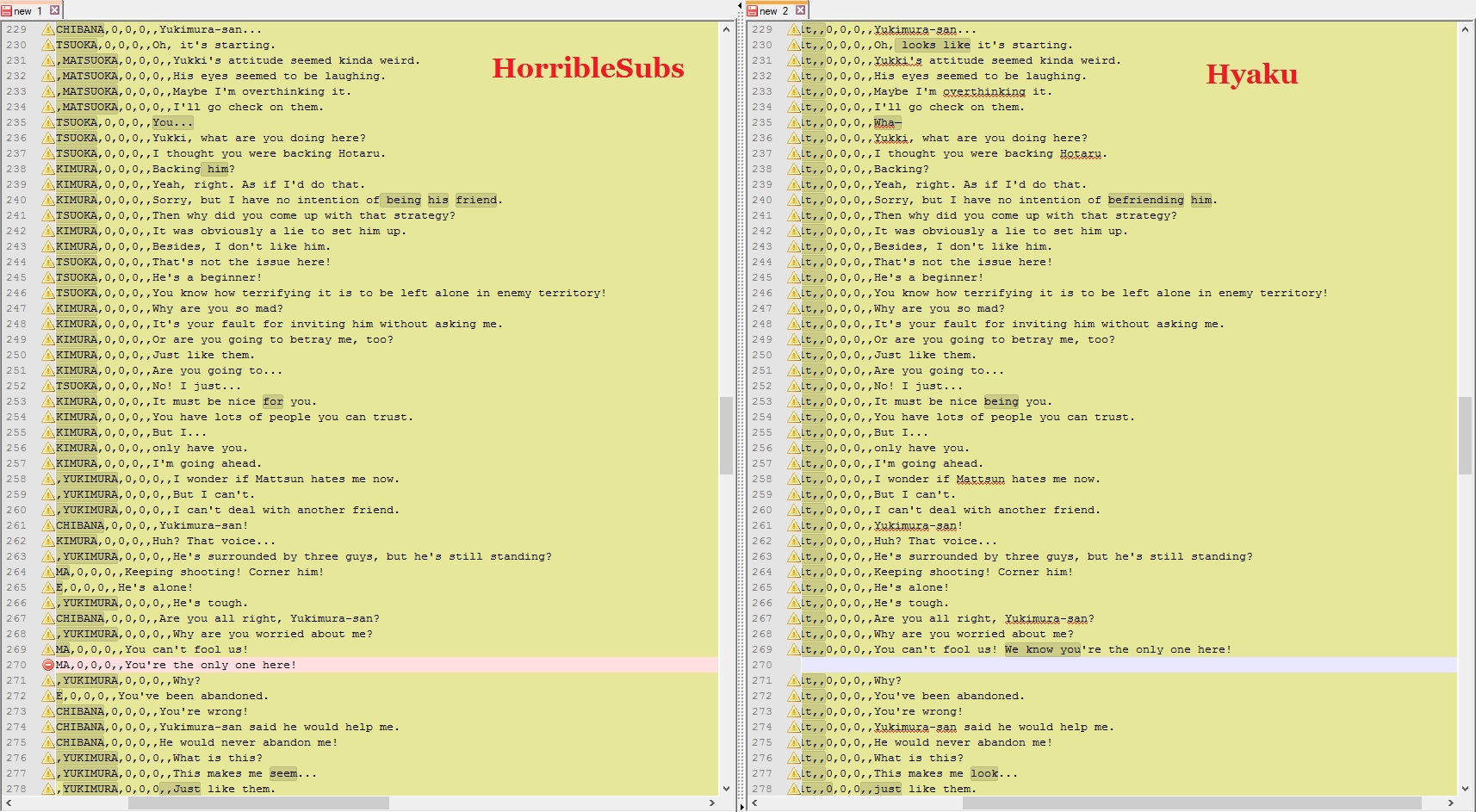Click the warning icon beside 'Backing him?' line
This screenshot has height=812, width=1476.
click(48, 169)
